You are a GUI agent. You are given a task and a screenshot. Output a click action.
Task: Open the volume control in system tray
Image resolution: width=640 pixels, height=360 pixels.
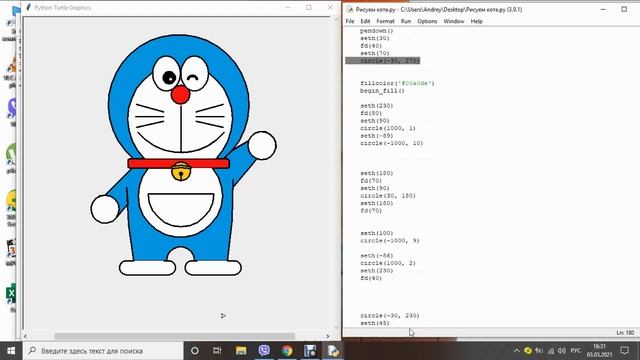click(x=562, y=351)
